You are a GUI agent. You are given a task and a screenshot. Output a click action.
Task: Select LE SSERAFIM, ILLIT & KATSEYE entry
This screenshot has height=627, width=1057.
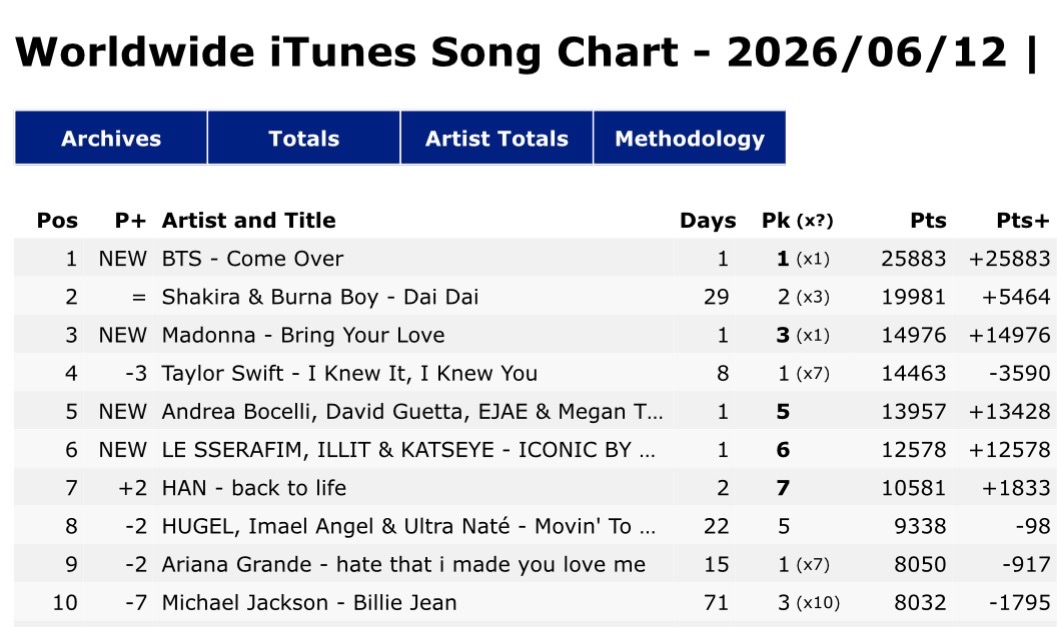[535, 450]
